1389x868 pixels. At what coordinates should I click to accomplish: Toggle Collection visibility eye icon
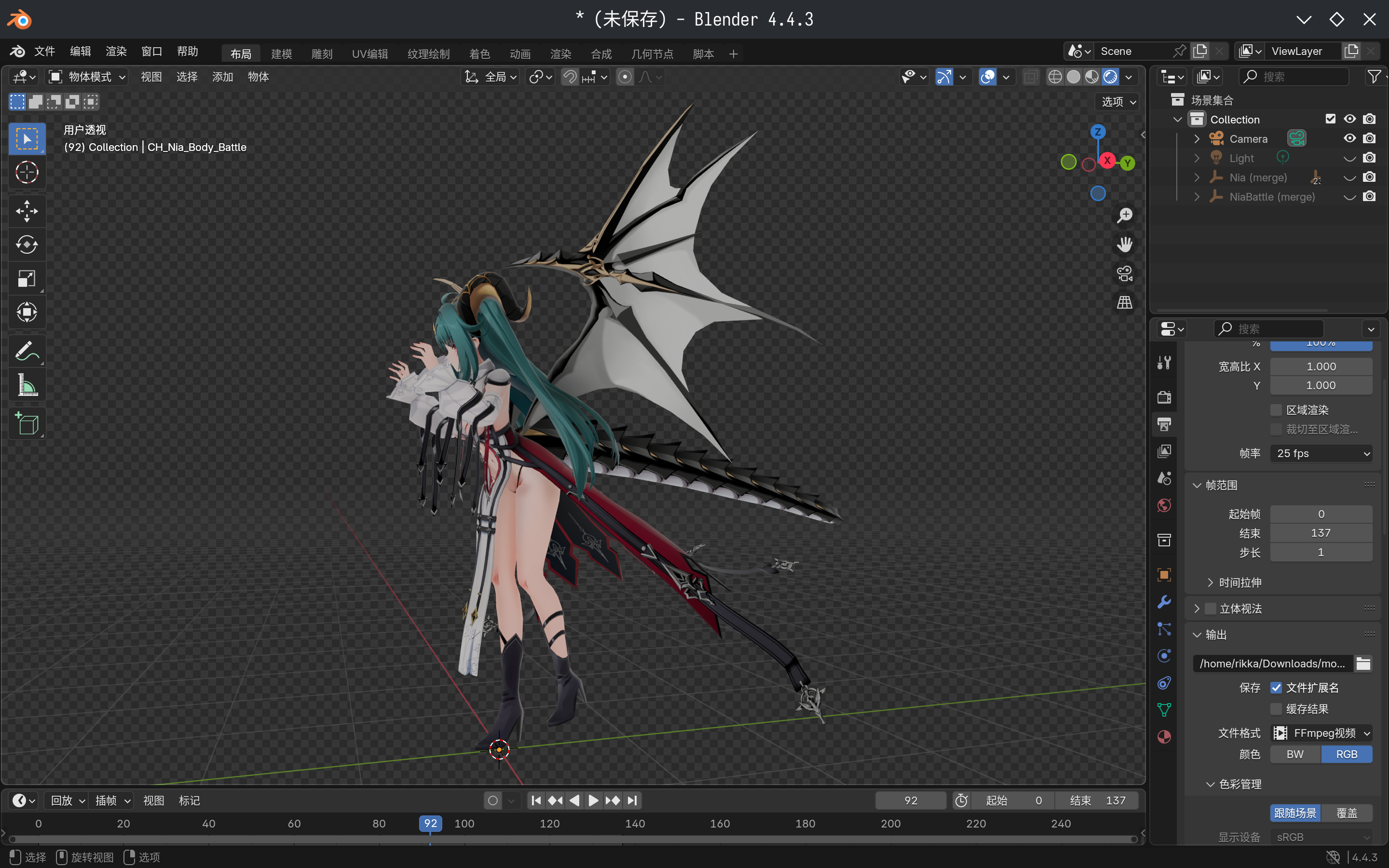coord(1349,119)
